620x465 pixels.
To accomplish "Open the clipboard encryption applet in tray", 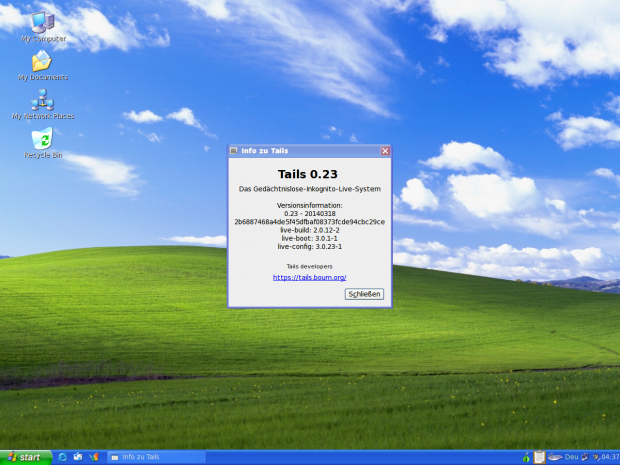I will pyautogui.click(x=539, y=457).
